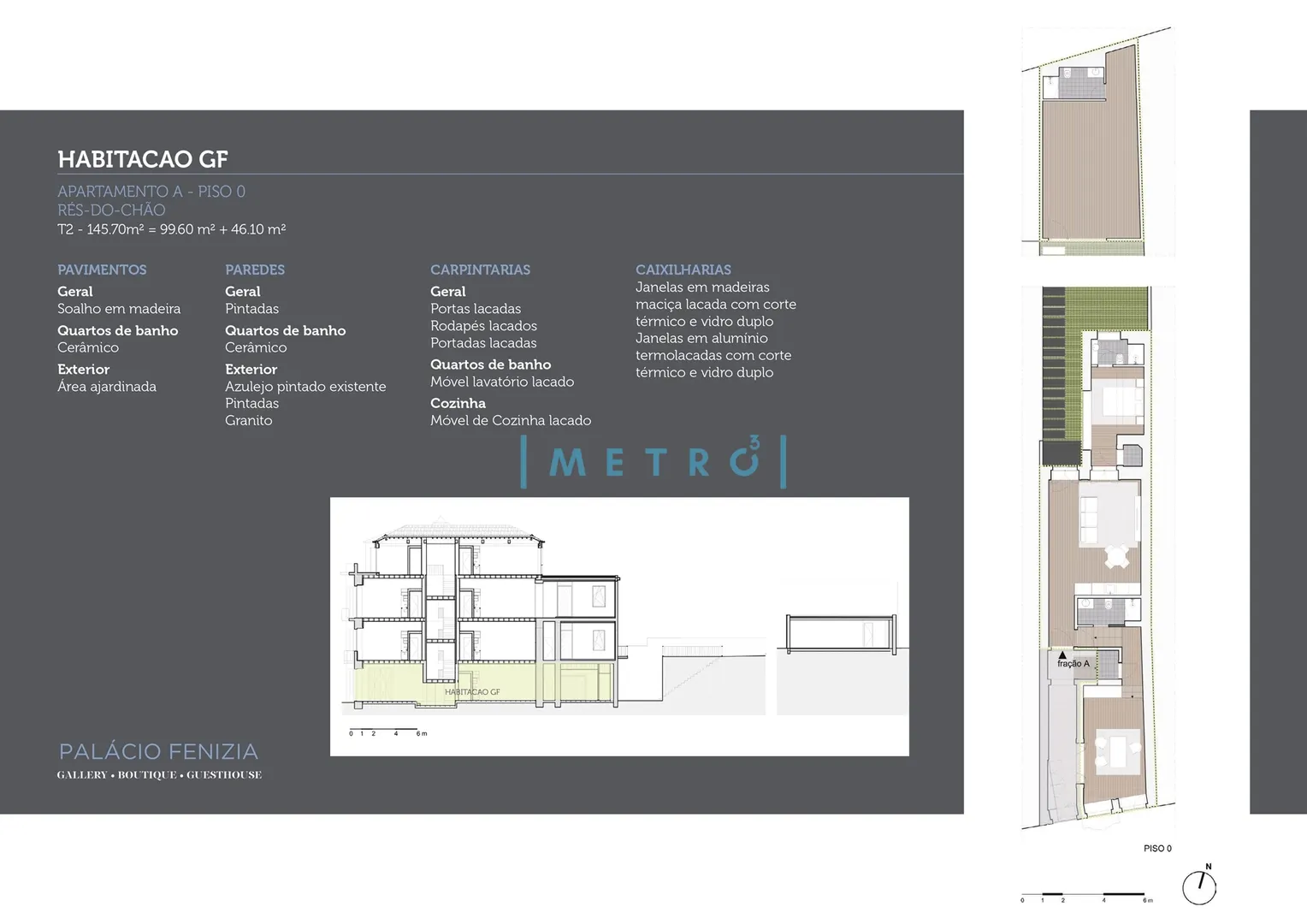Open the PISO 0 ground floor plan
This screenshot has height=924, width=1307.
[x=1098, y=557]
